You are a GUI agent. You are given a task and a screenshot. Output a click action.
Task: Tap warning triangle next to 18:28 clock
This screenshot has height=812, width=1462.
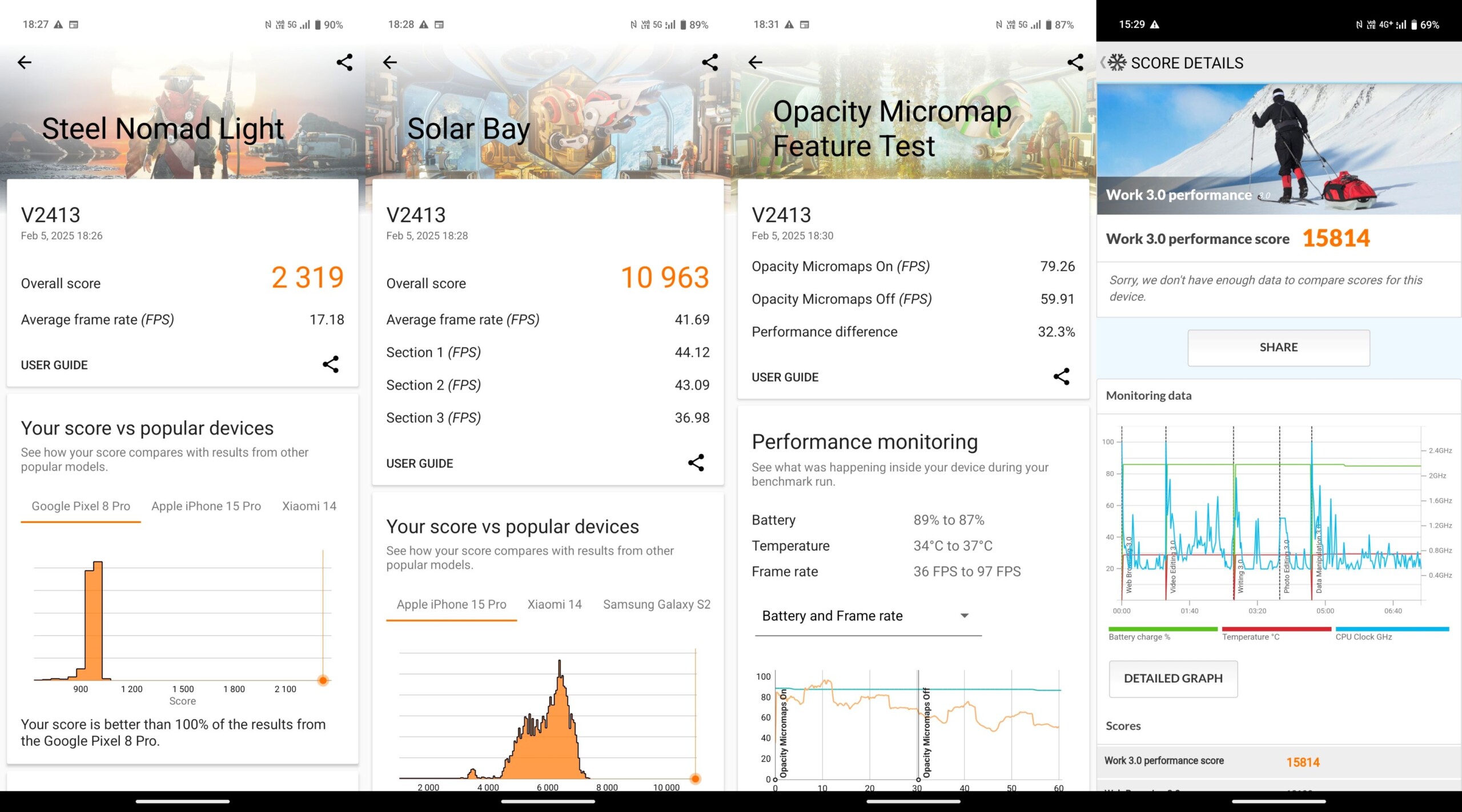(423, 25)
